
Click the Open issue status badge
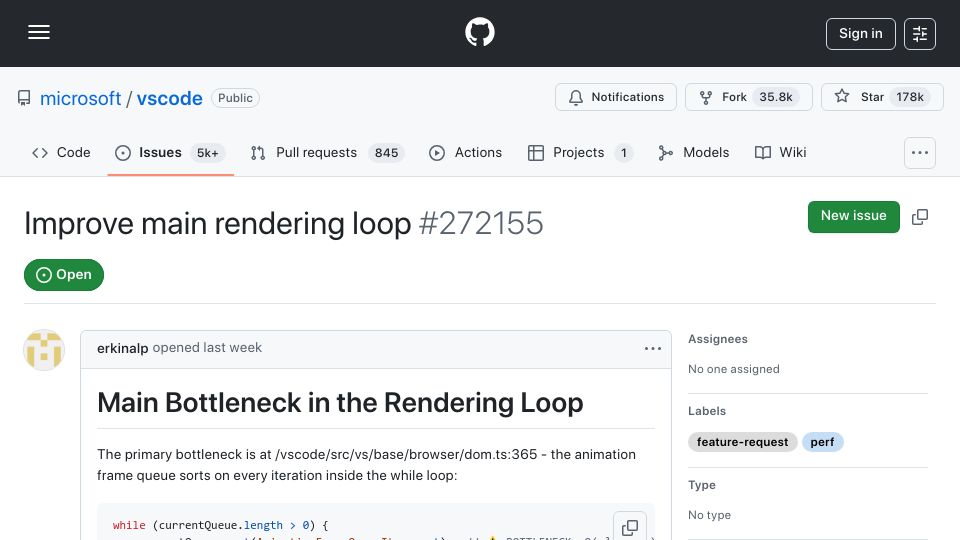point(64,275)
